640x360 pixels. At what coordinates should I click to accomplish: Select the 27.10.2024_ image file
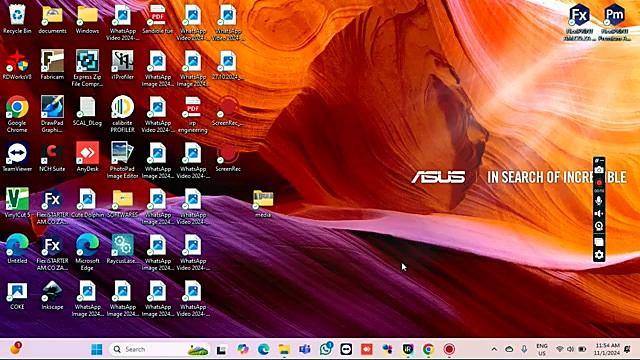228,65
